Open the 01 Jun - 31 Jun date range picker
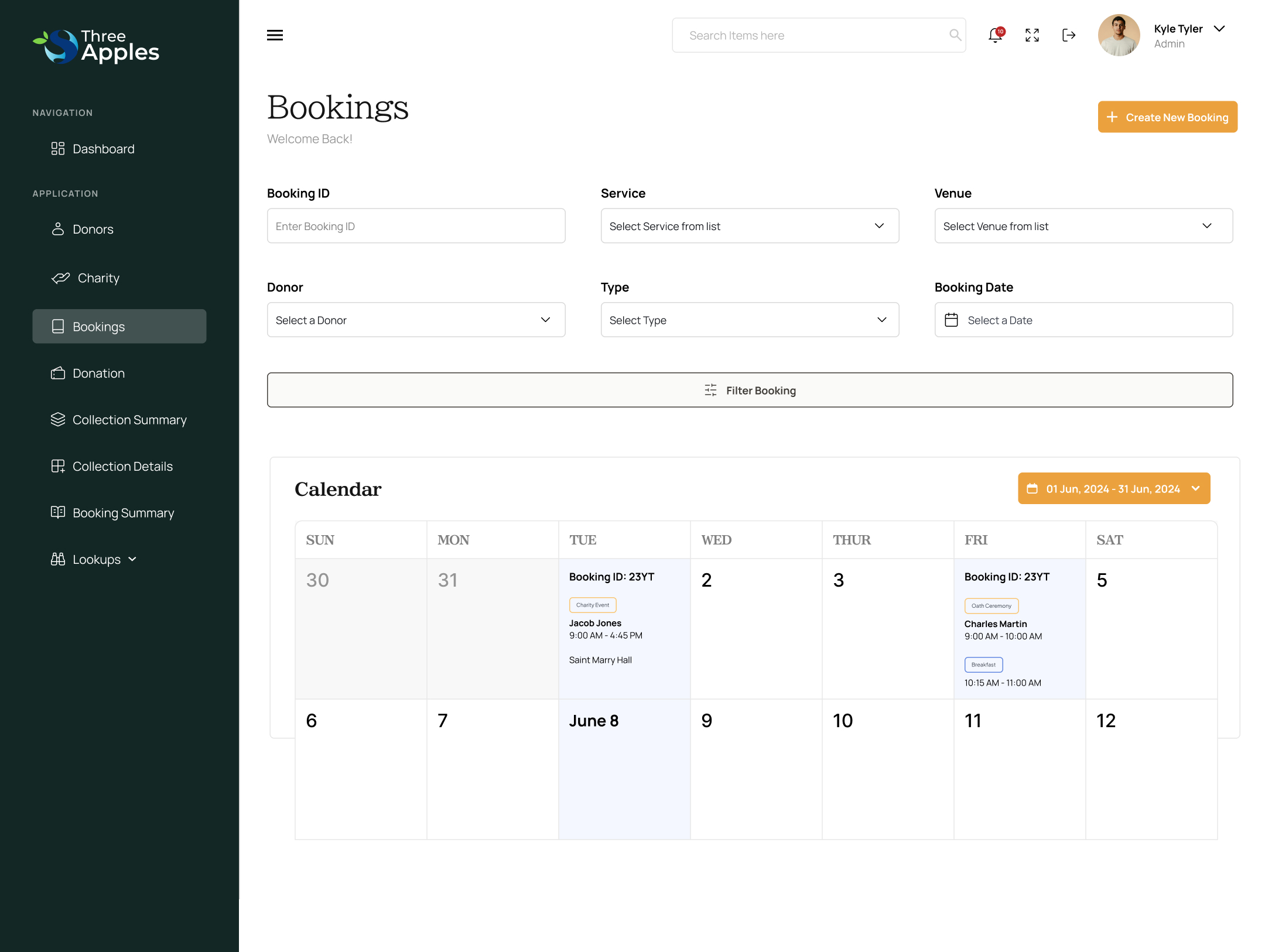1265x952 pixels. coord(1113,488)
